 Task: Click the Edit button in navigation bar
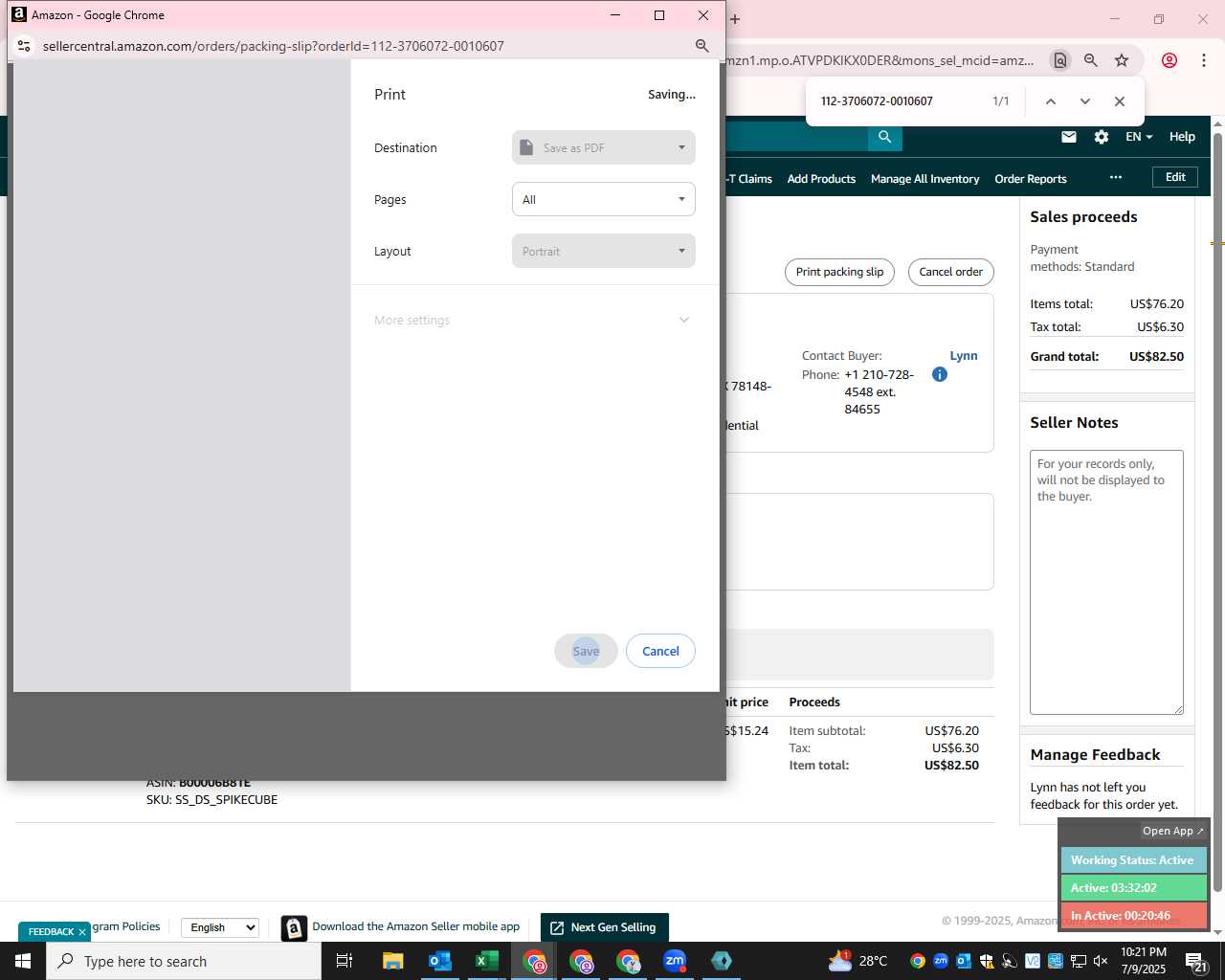(x=1175, y=177)
